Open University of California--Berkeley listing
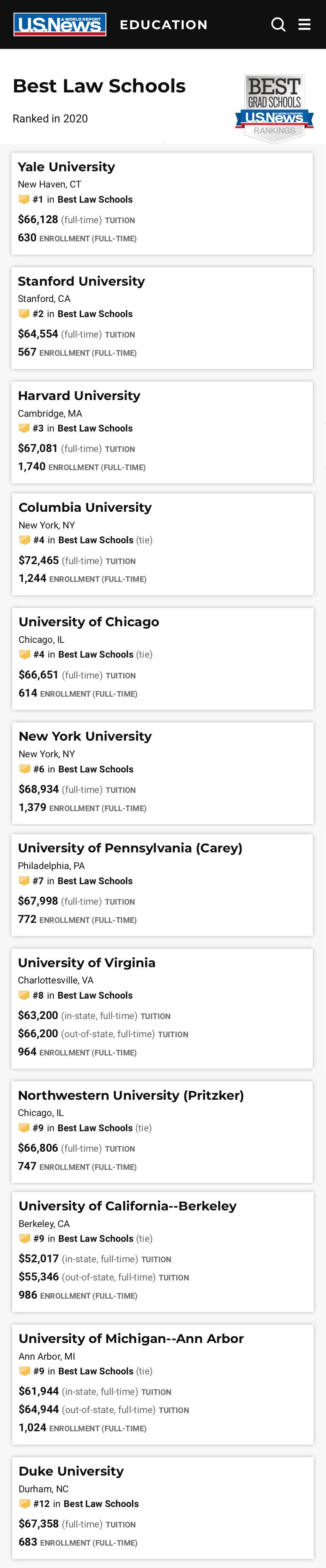 (127, 1206)
